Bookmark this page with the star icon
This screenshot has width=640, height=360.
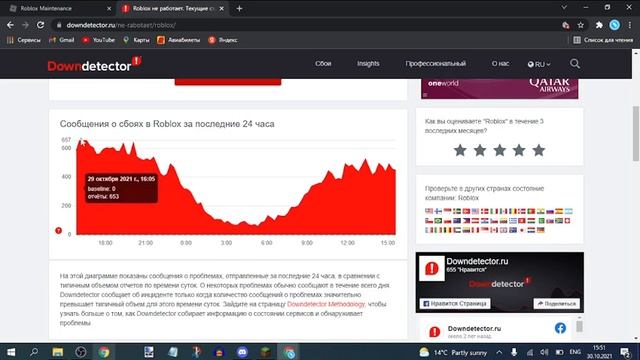[x=581, y=25]
